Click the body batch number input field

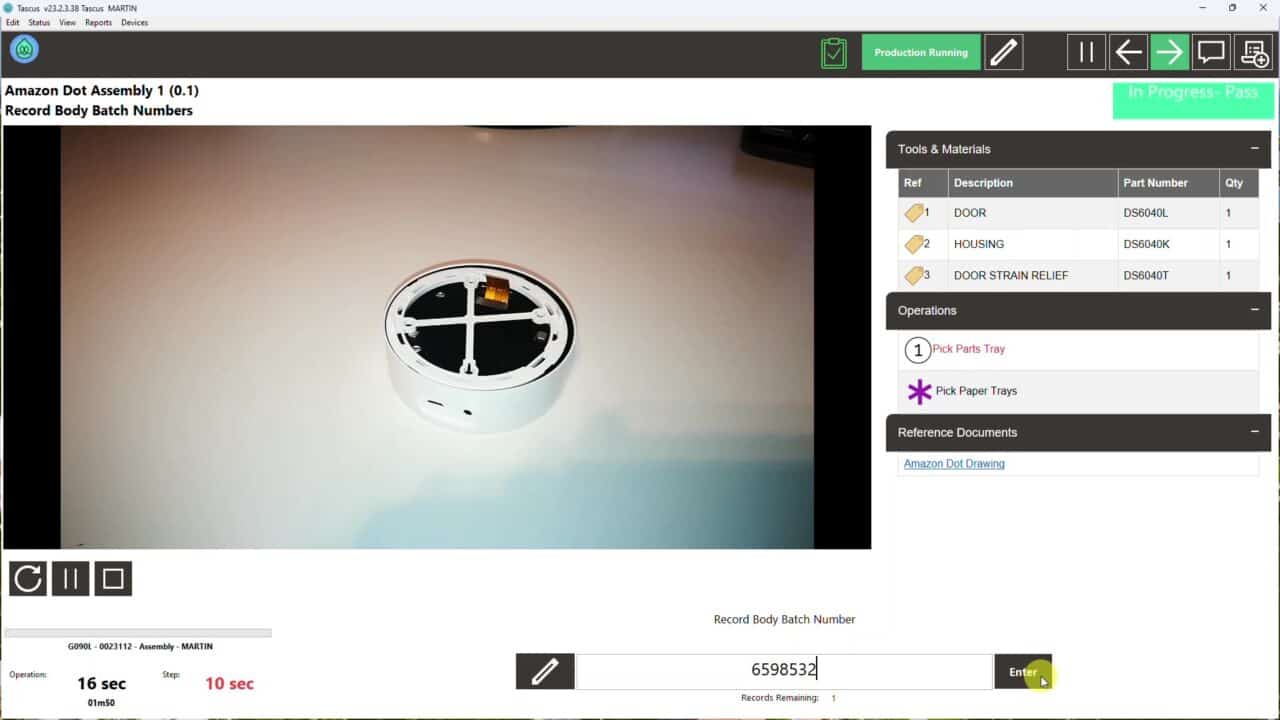point(784,671)
